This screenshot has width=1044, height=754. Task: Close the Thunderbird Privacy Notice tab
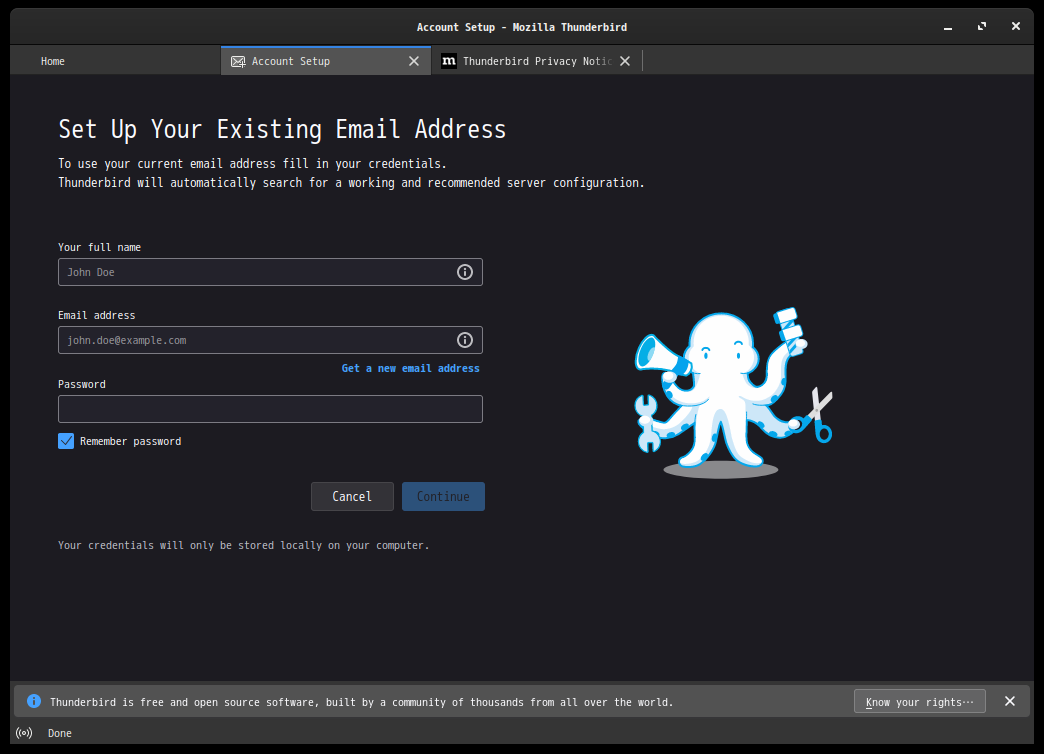(625, 61)
